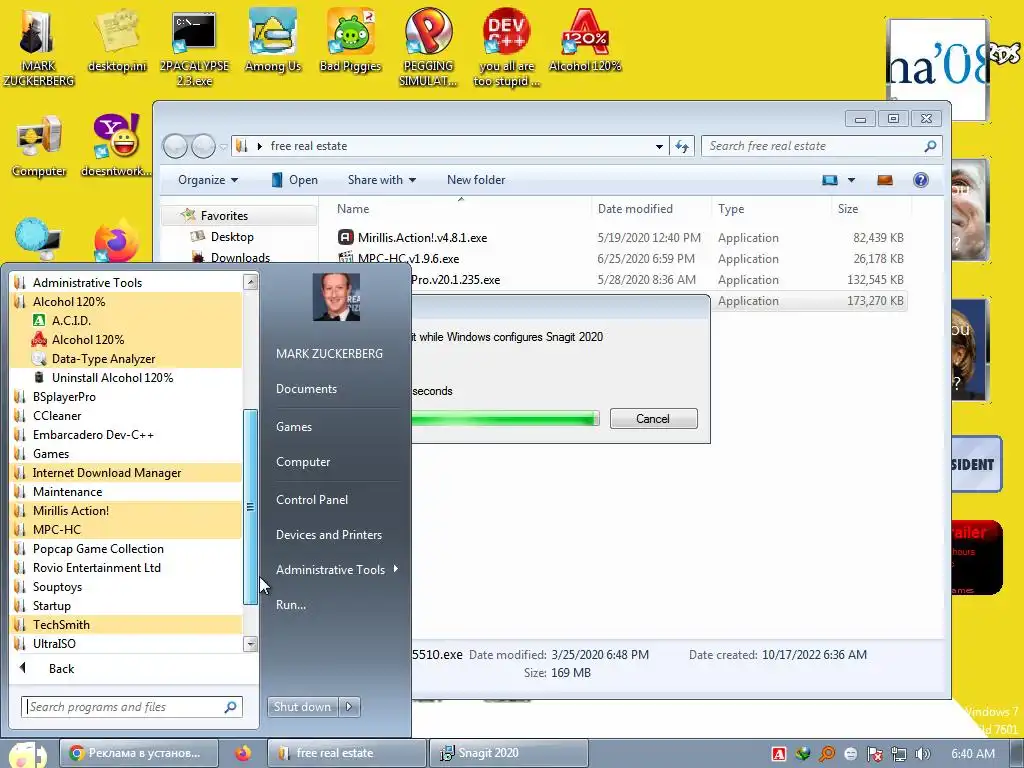Screen dimensions: 1024x768
Task: Sort files by Date modified column header
Action: pos(635,209)
